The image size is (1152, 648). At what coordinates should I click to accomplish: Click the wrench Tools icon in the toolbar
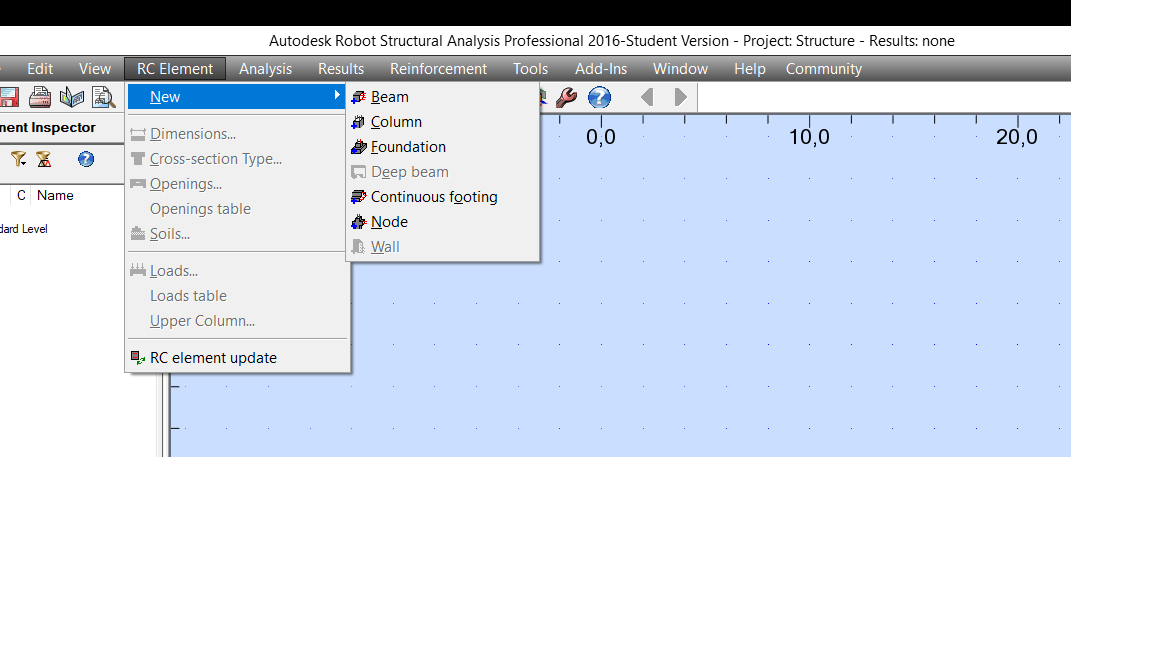pyautogui.click(x=566, y=97)
